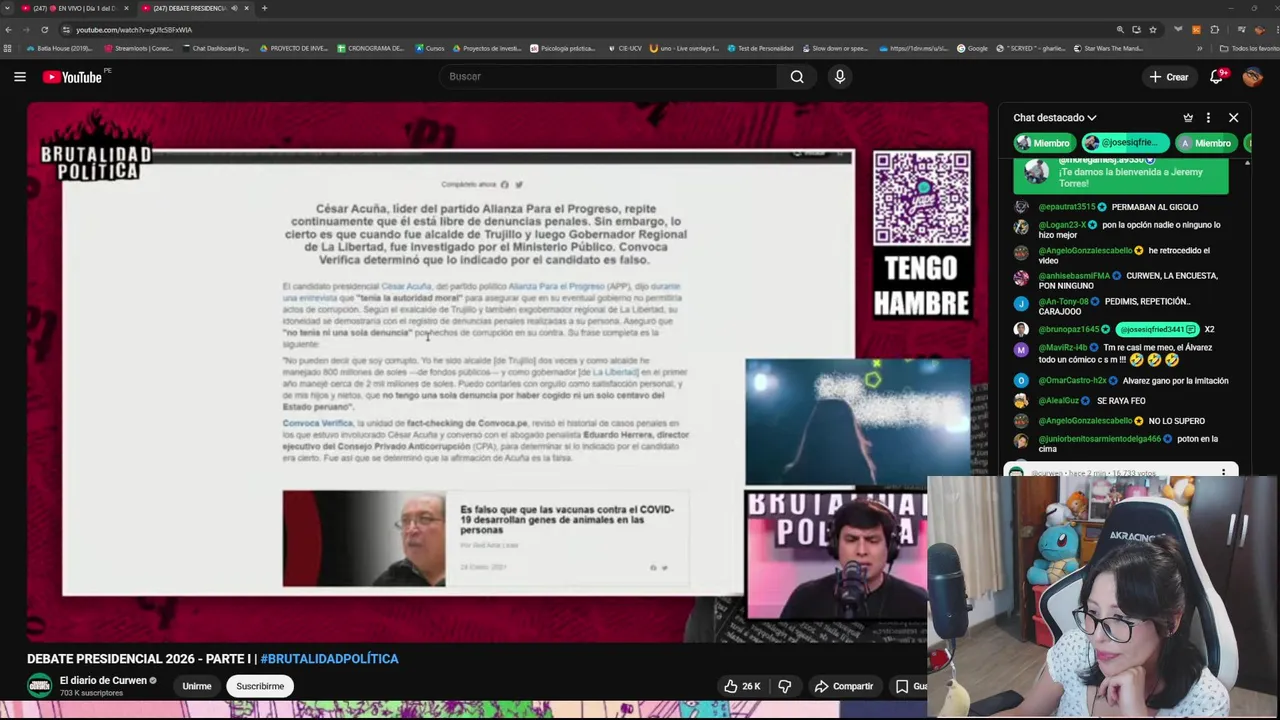Screen dimensions: 1280x720
Task: Click @josesiqfried3441 reply chip in chat
Action: 1158,329
